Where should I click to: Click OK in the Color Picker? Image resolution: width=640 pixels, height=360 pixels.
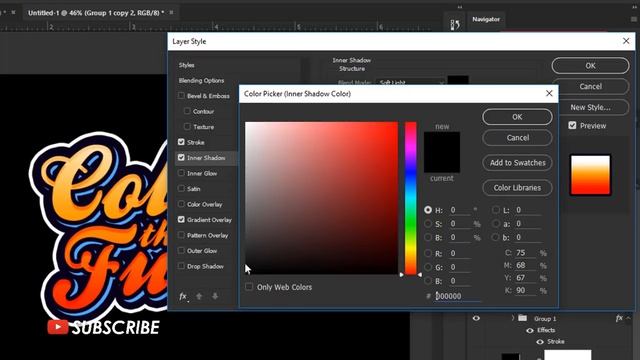[x=517, y=117]
